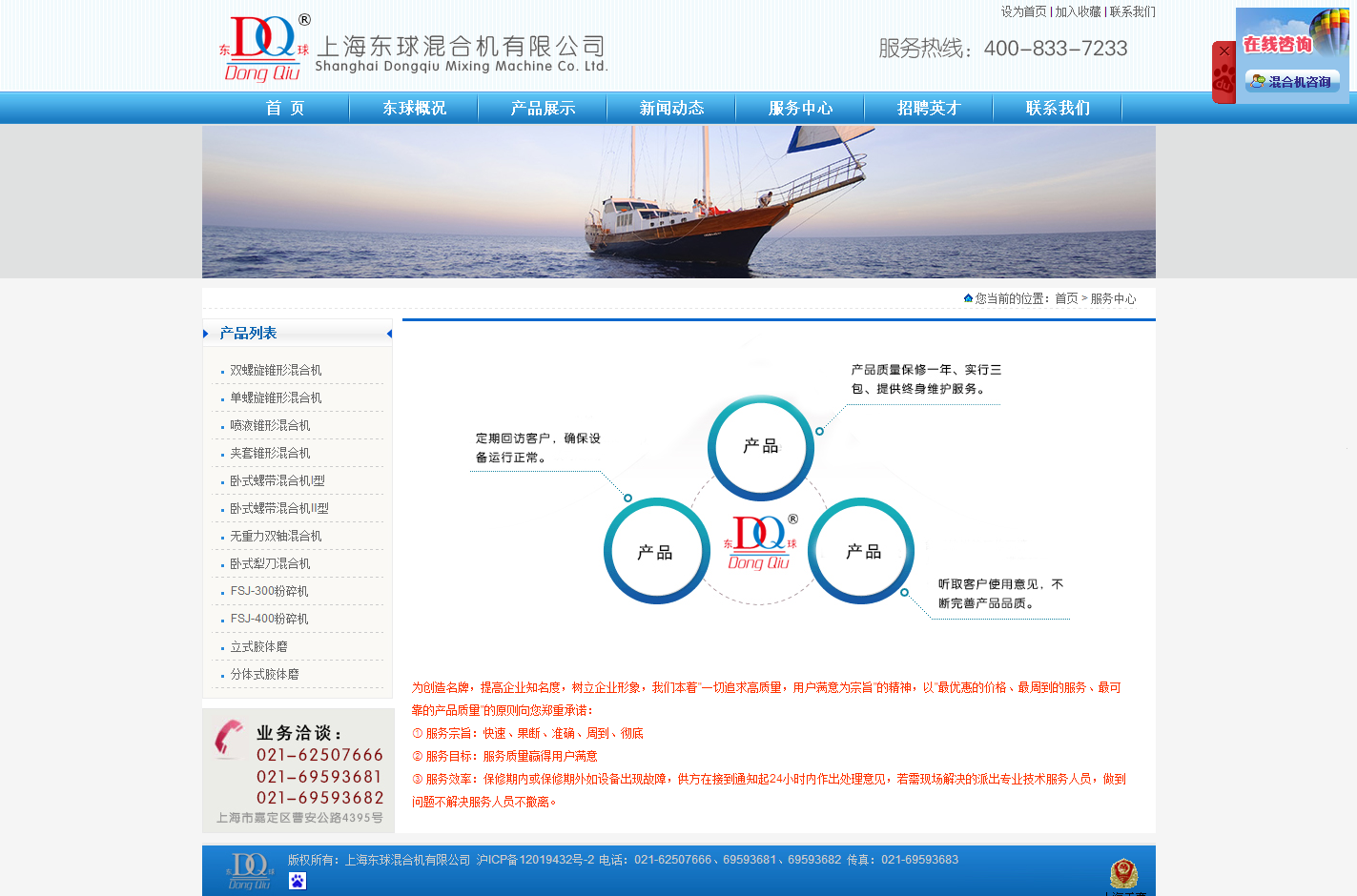This screenshot has width=1357, height=896.
Task: Select 新闻动态 from the navigation bar
Action: click(671, 109)
